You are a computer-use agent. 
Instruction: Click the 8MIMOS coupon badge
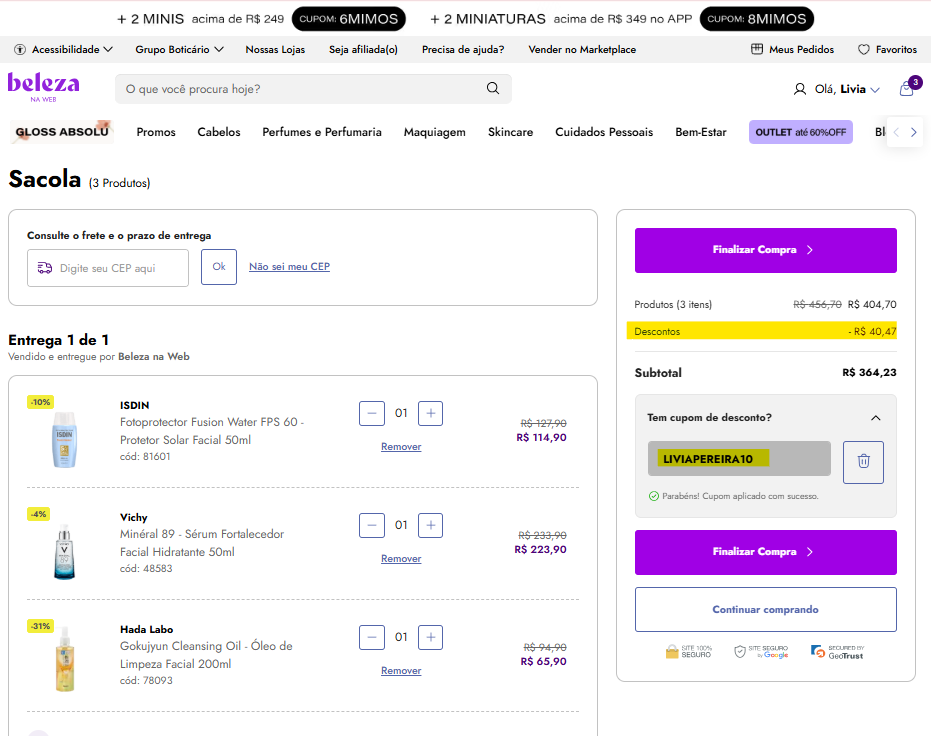(x=756, y=19)
